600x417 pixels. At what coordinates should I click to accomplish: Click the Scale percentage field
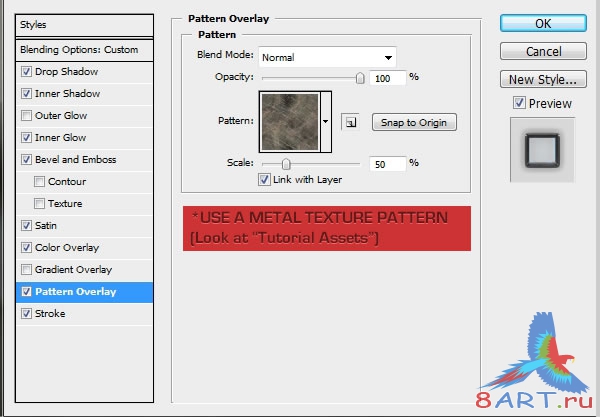pos(387,165)
